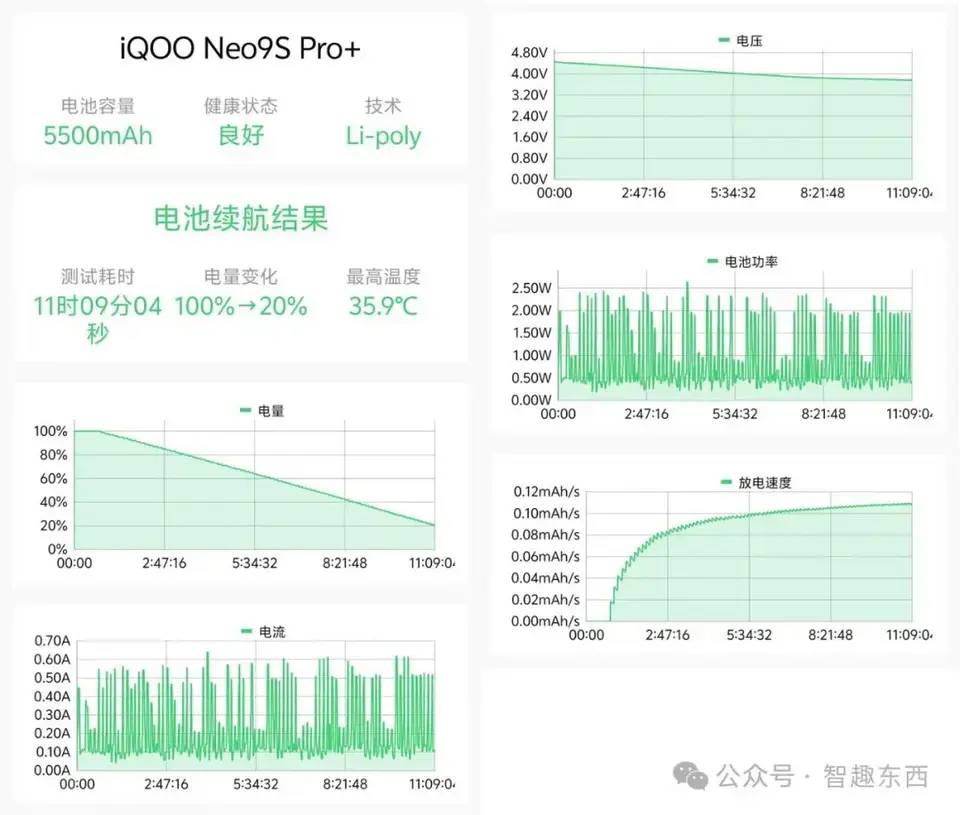The image size is (960, 815).
Task: Click the 电量 line chart area
Action: coord(254,485)
